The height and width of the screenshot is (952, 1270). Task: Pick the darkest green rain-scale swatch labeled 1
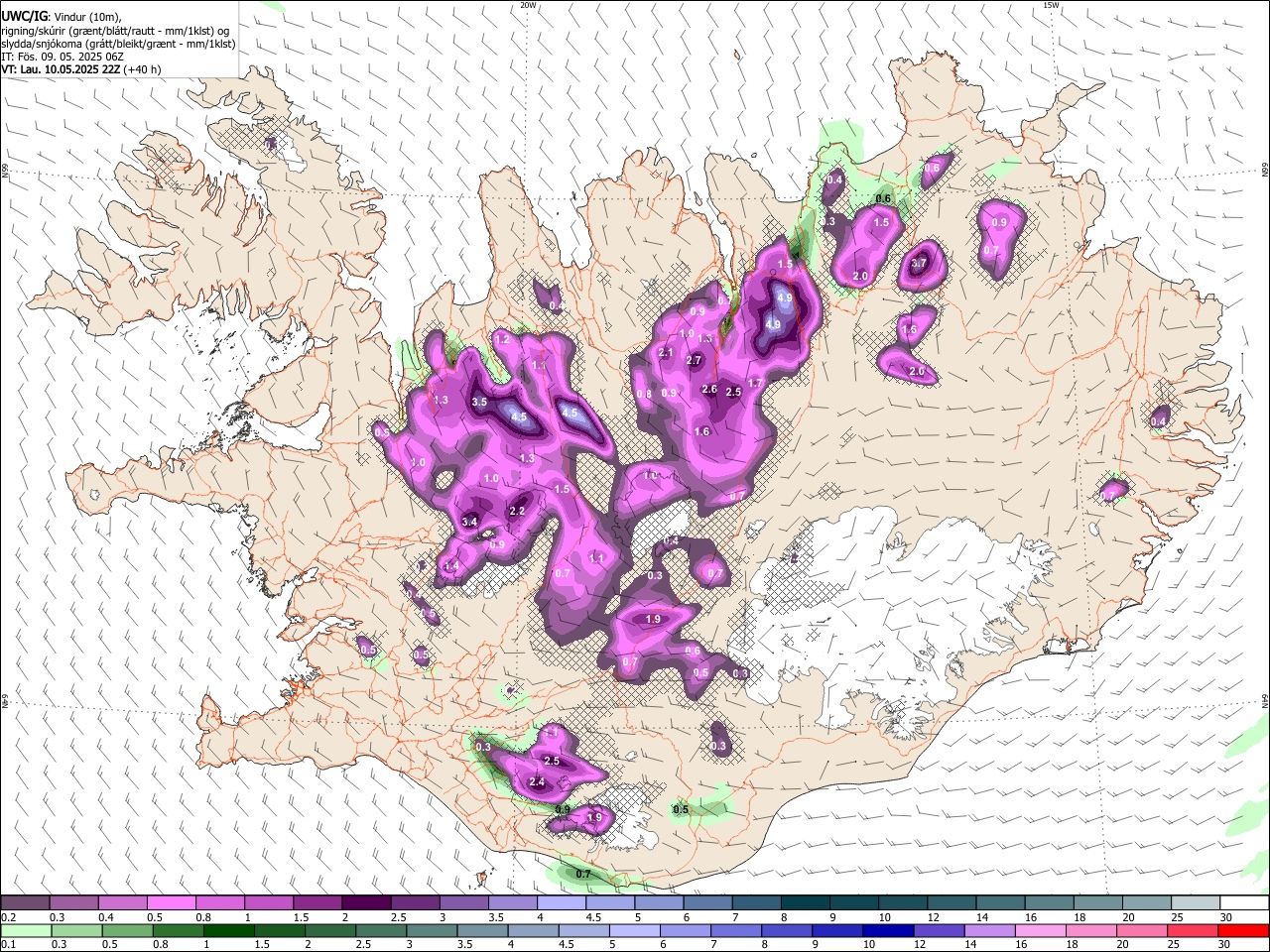coord(229,931)
